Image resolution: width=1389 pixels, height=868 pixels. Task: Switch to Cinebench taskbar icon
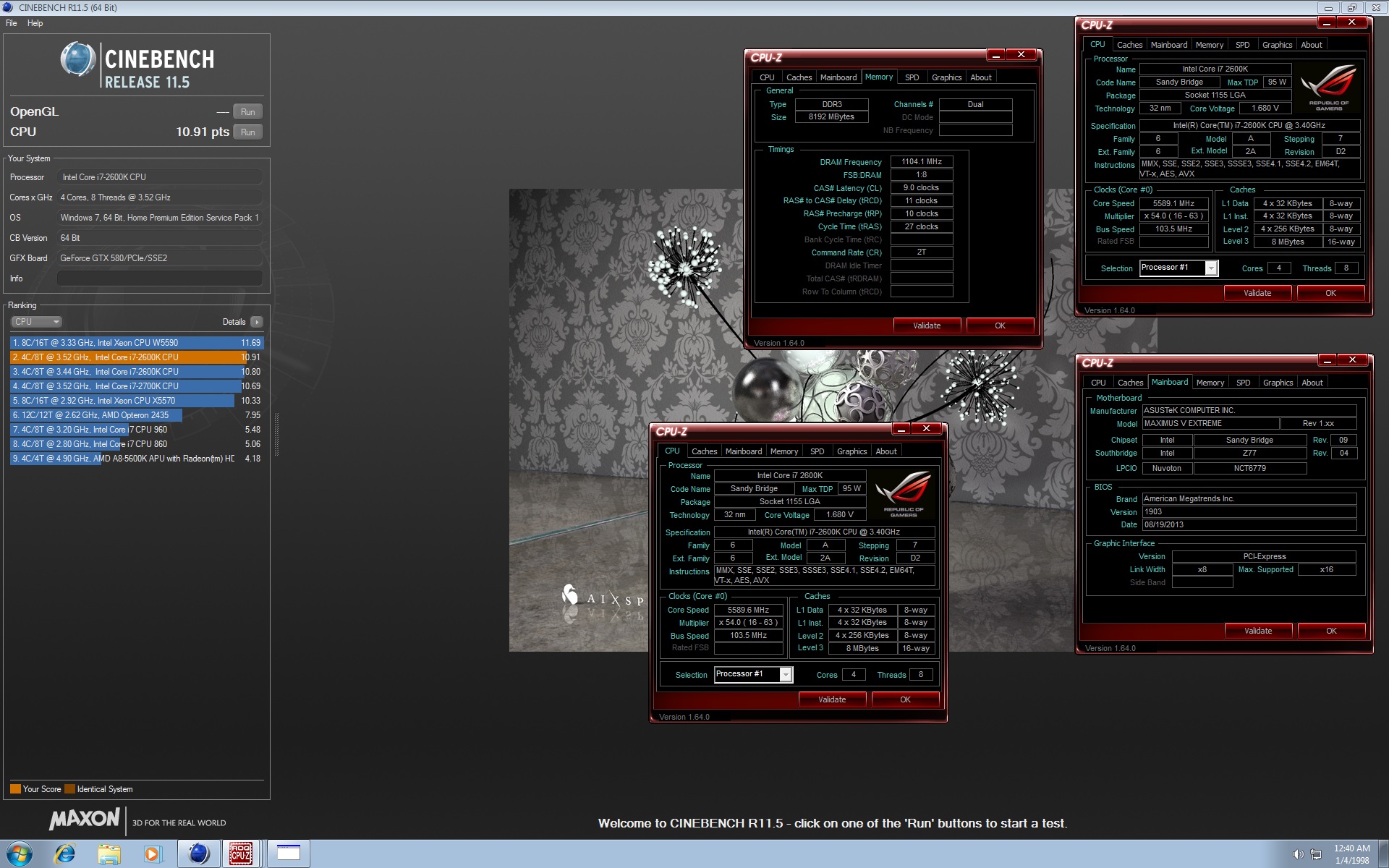click(x=199, y=854)
